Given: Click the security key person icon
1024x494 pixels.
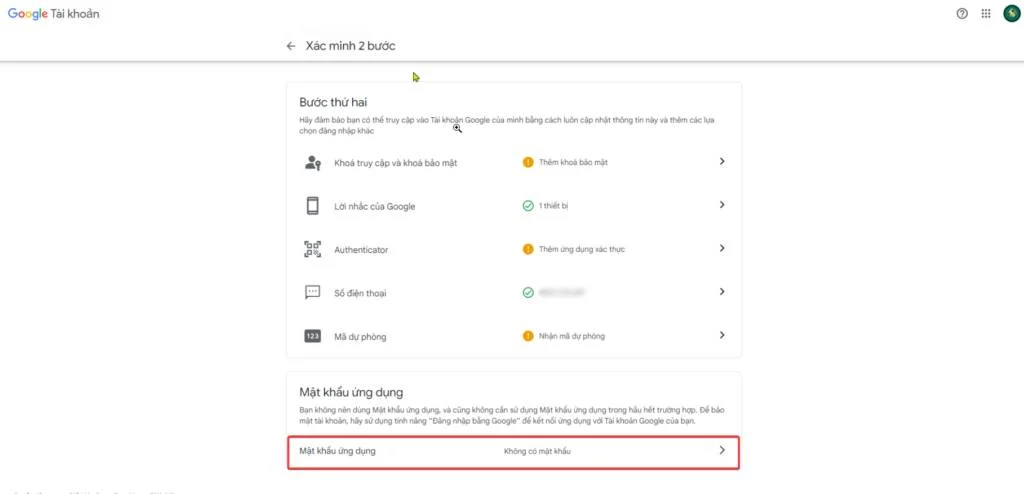Looking at the screenshot, I should 312,162.
